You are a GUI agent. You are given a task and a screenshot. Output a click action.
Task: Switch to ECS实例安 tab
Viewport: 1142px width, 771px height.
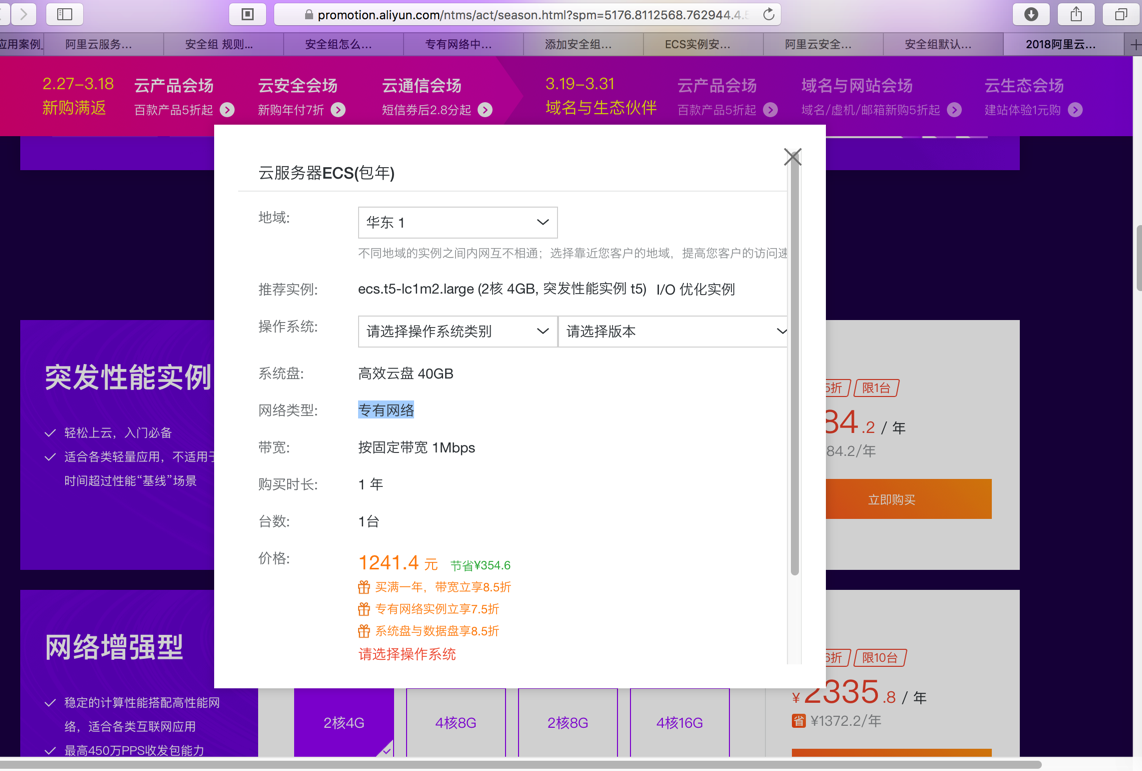coord(703,44)
